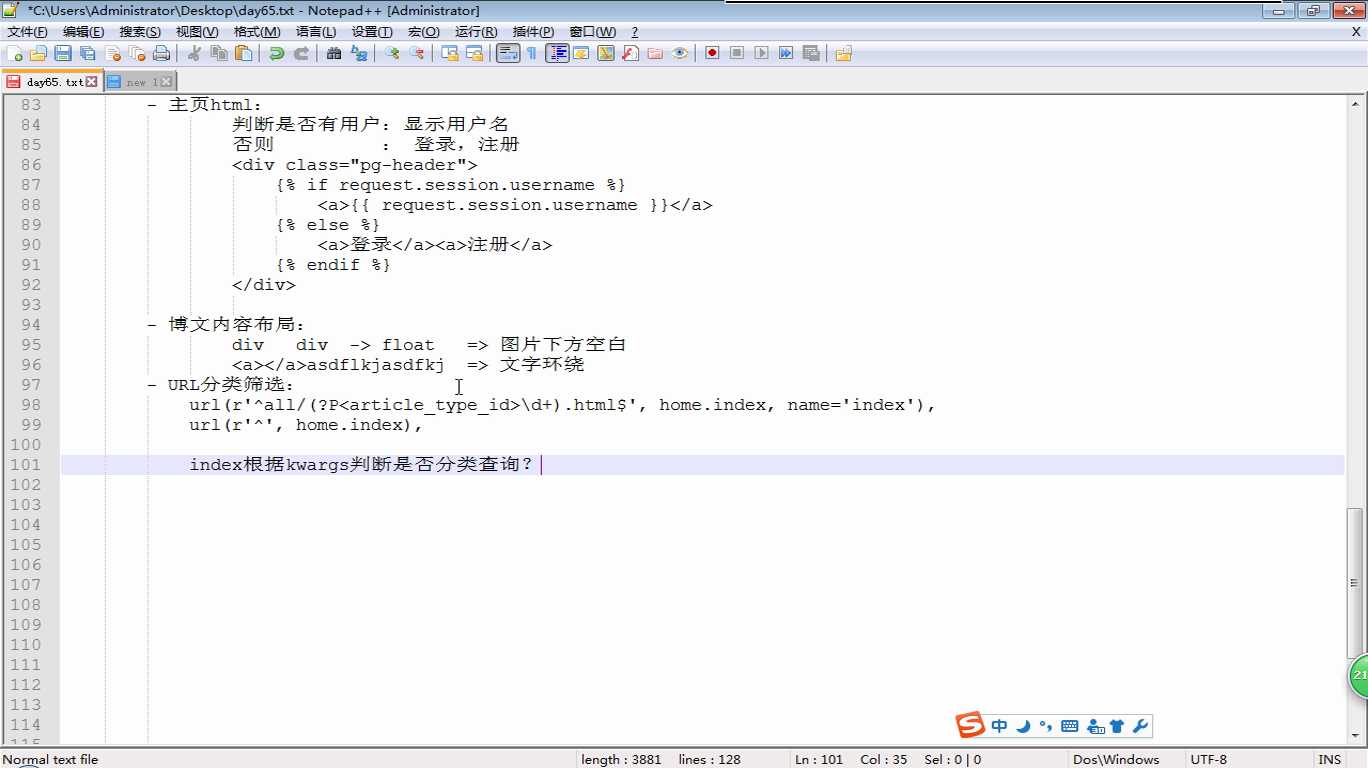Click the Print toolbar icon
The height and width of the screenshot is (768, 1368).
pos(161,53)
